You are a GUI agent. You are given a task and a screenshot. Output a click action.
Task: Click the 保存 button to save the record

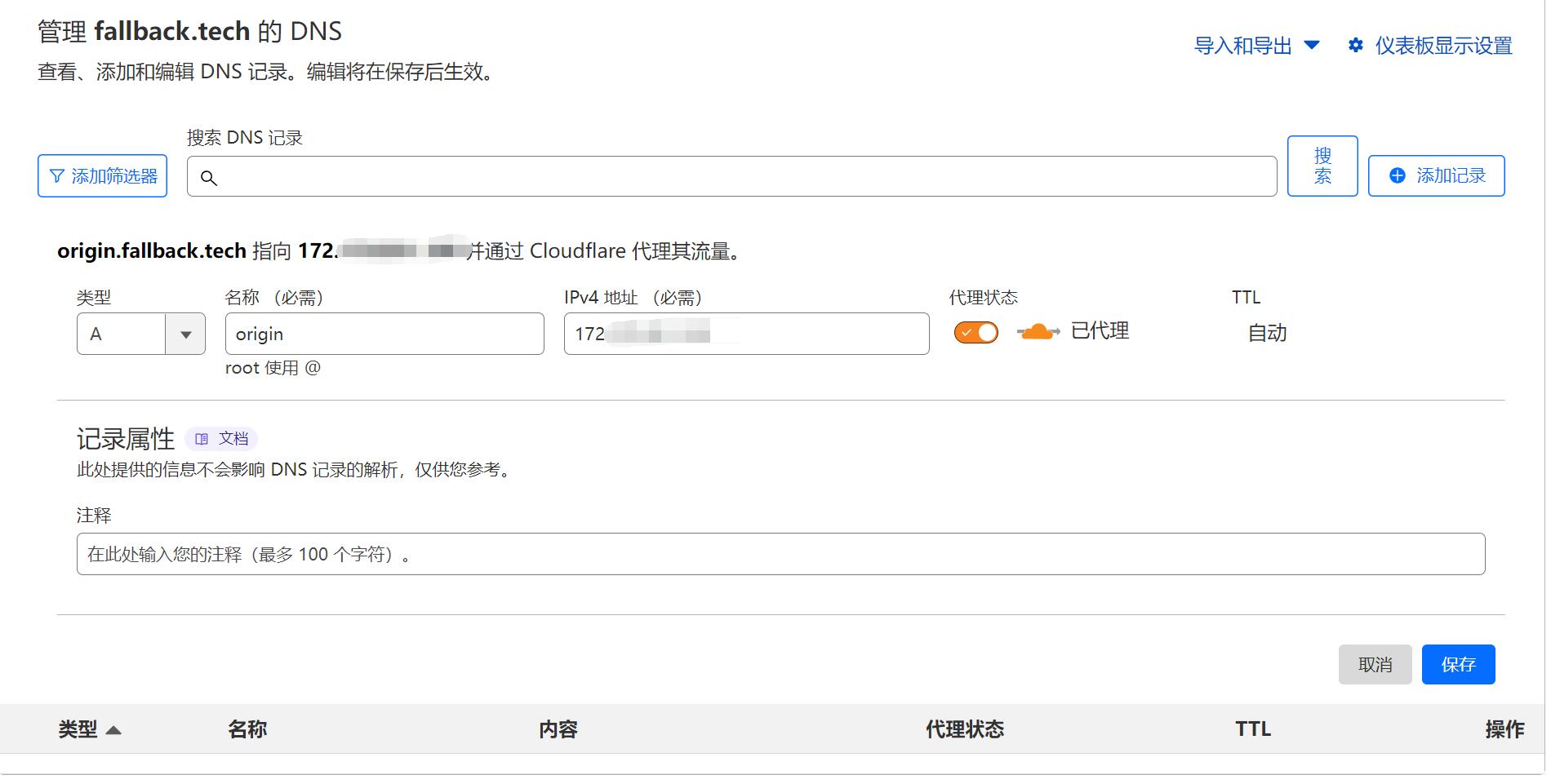[1458, 664]
